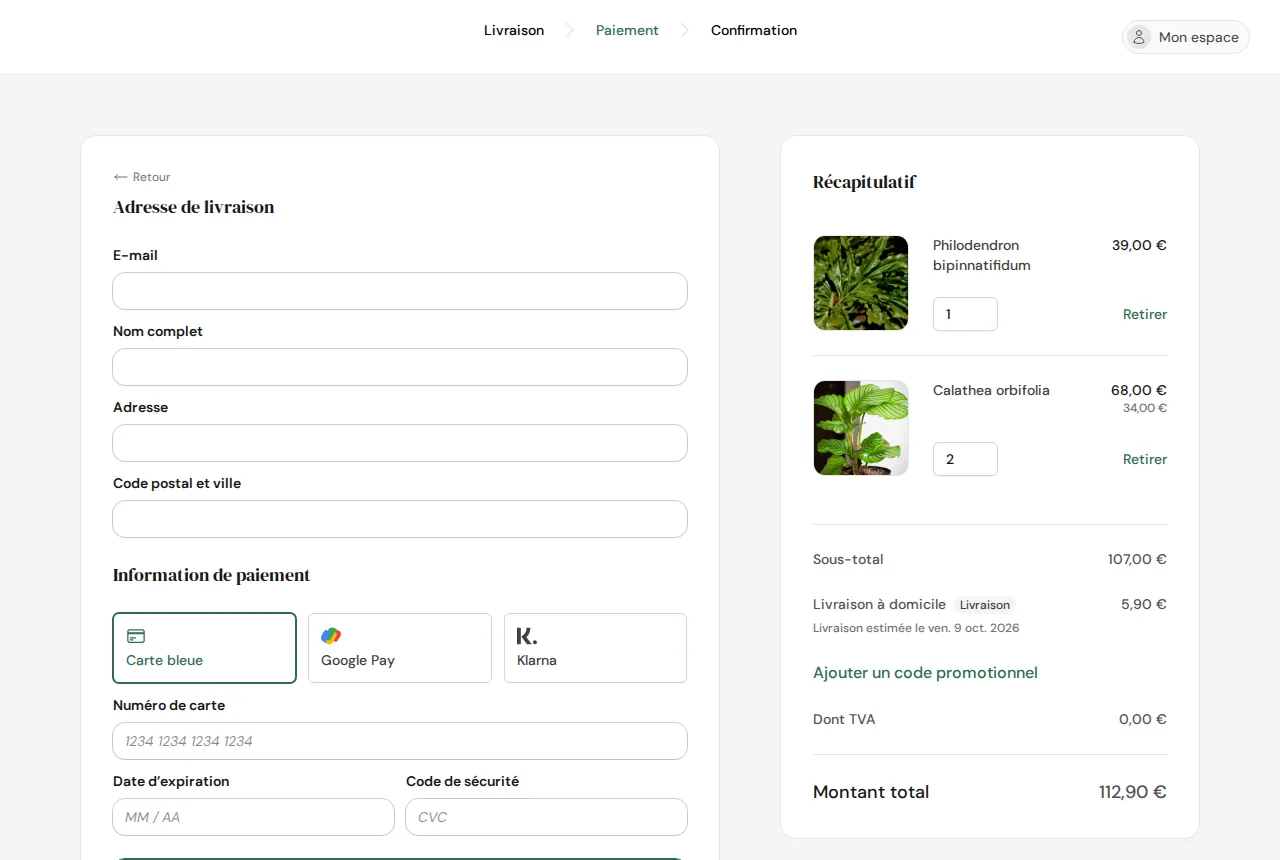Click the chevron between Livraison and Paiement
This screenshot has height=860, width=1280.
[570, 31]
